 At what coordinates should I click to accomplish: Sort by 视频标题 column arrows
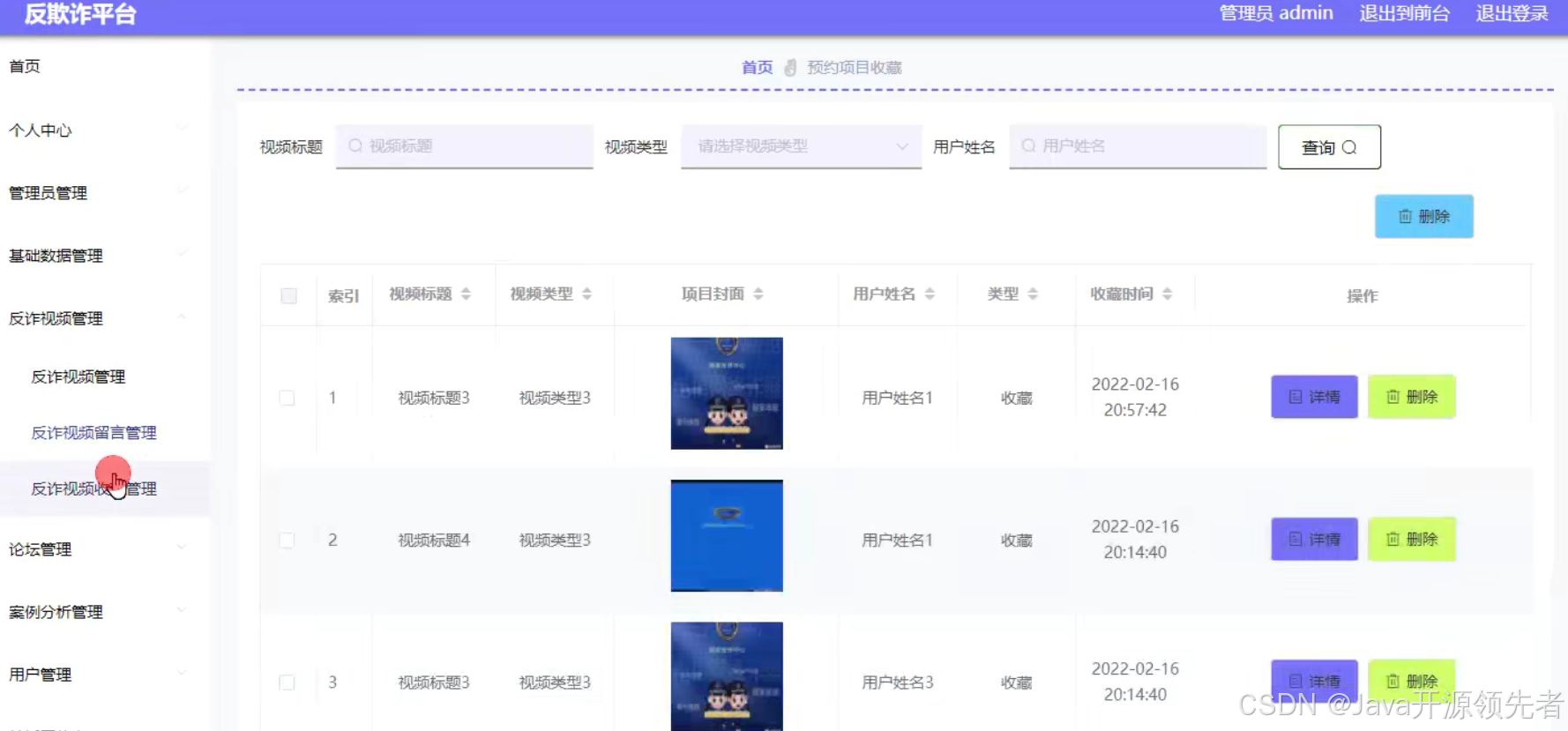click(466, 295)
